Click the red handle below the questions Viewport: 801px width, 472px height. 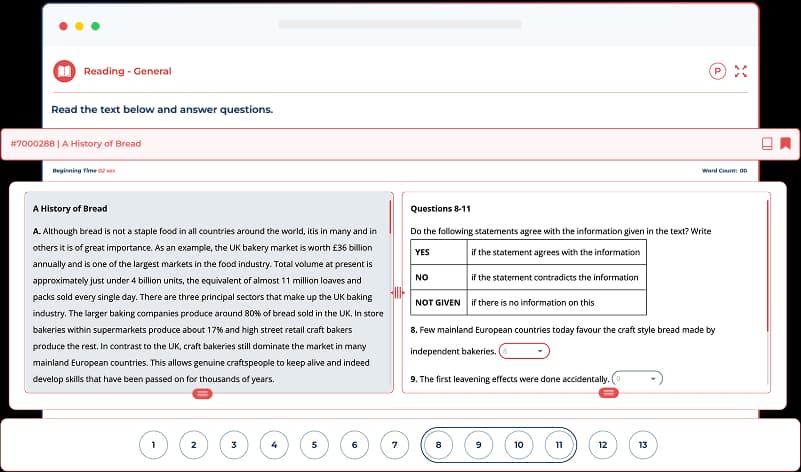tap(608, 394)
